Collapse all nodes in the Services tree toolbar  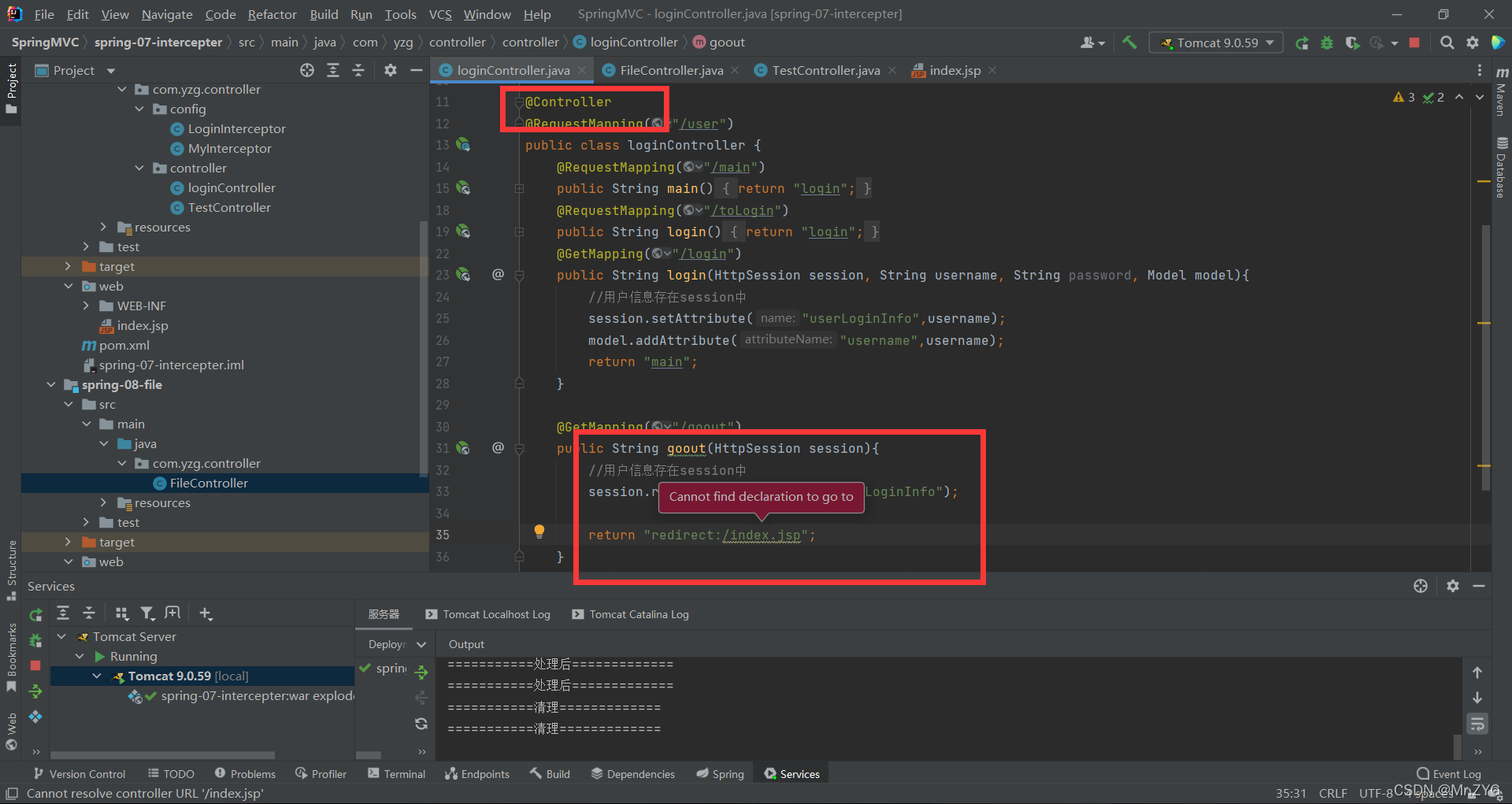tap(89, 613)
